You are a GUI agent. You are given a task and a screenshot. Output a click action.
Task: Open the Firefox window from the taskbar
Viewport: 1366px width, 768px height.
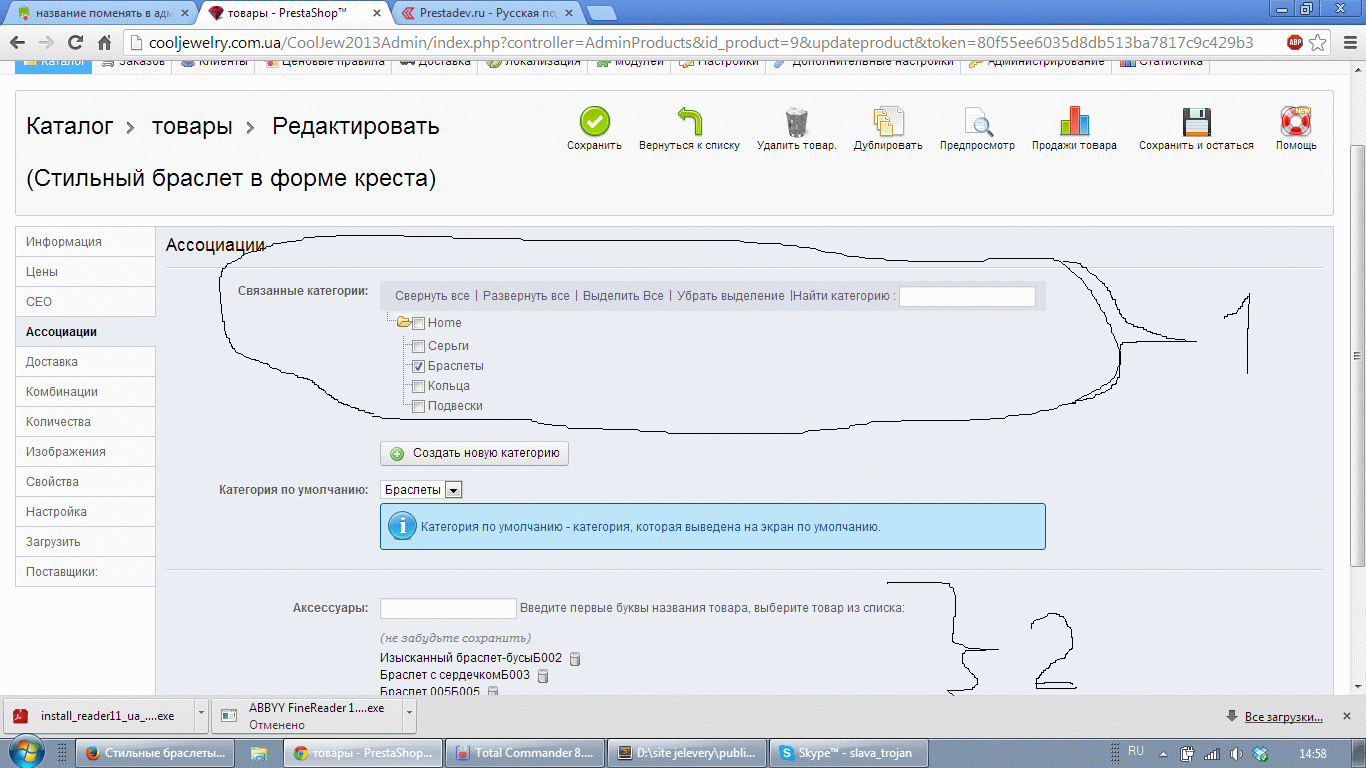point(157,752)
